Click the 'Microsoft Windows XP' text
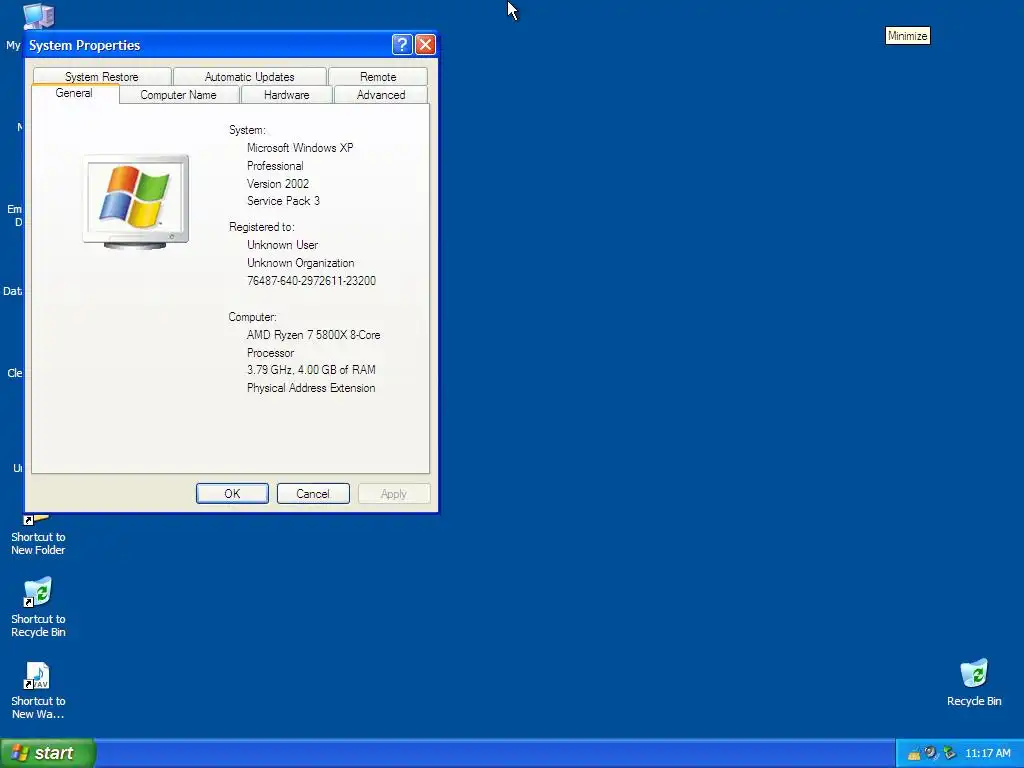This screenshot has width=1024, height=768. coord(300,148)
